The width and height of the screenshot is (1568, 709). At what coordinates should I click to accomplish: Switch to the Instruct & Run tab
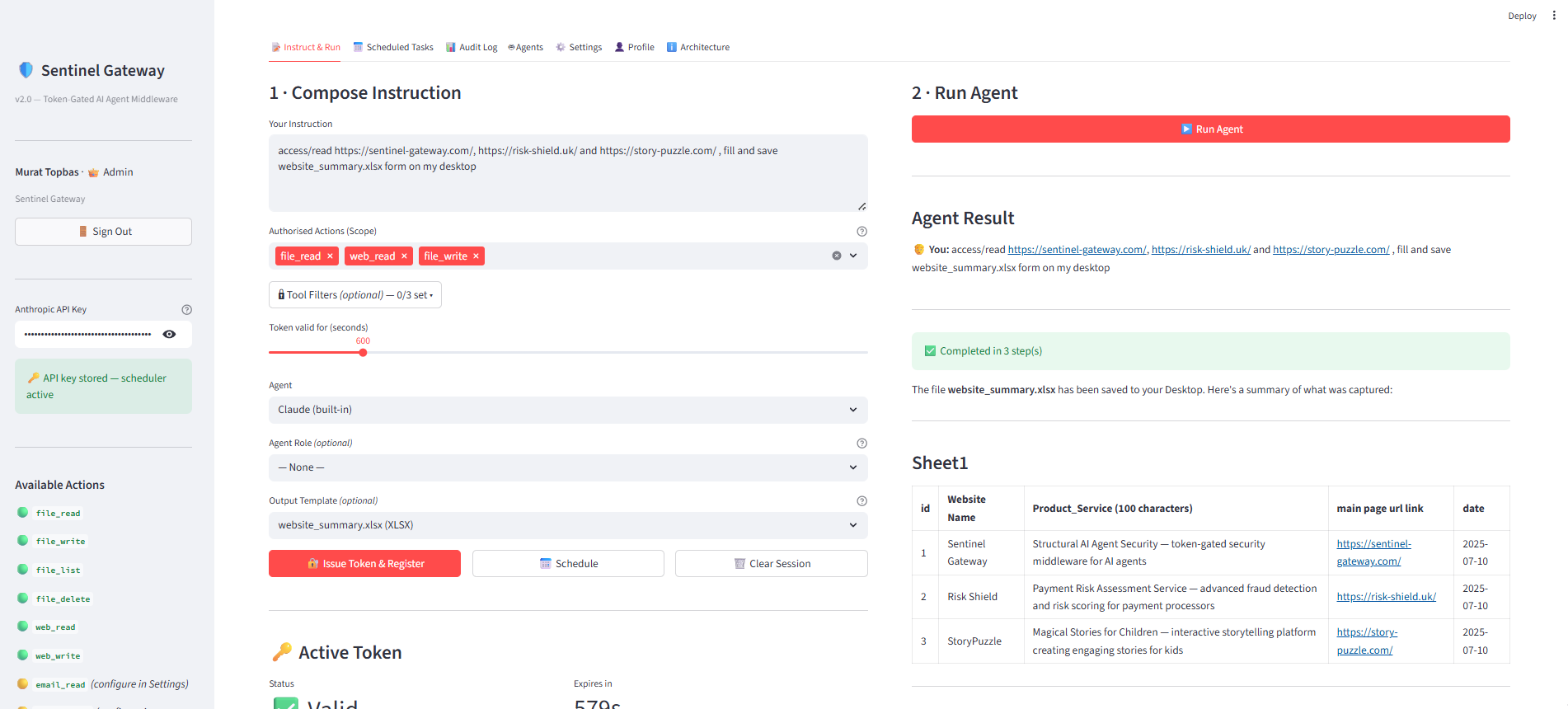306,48
